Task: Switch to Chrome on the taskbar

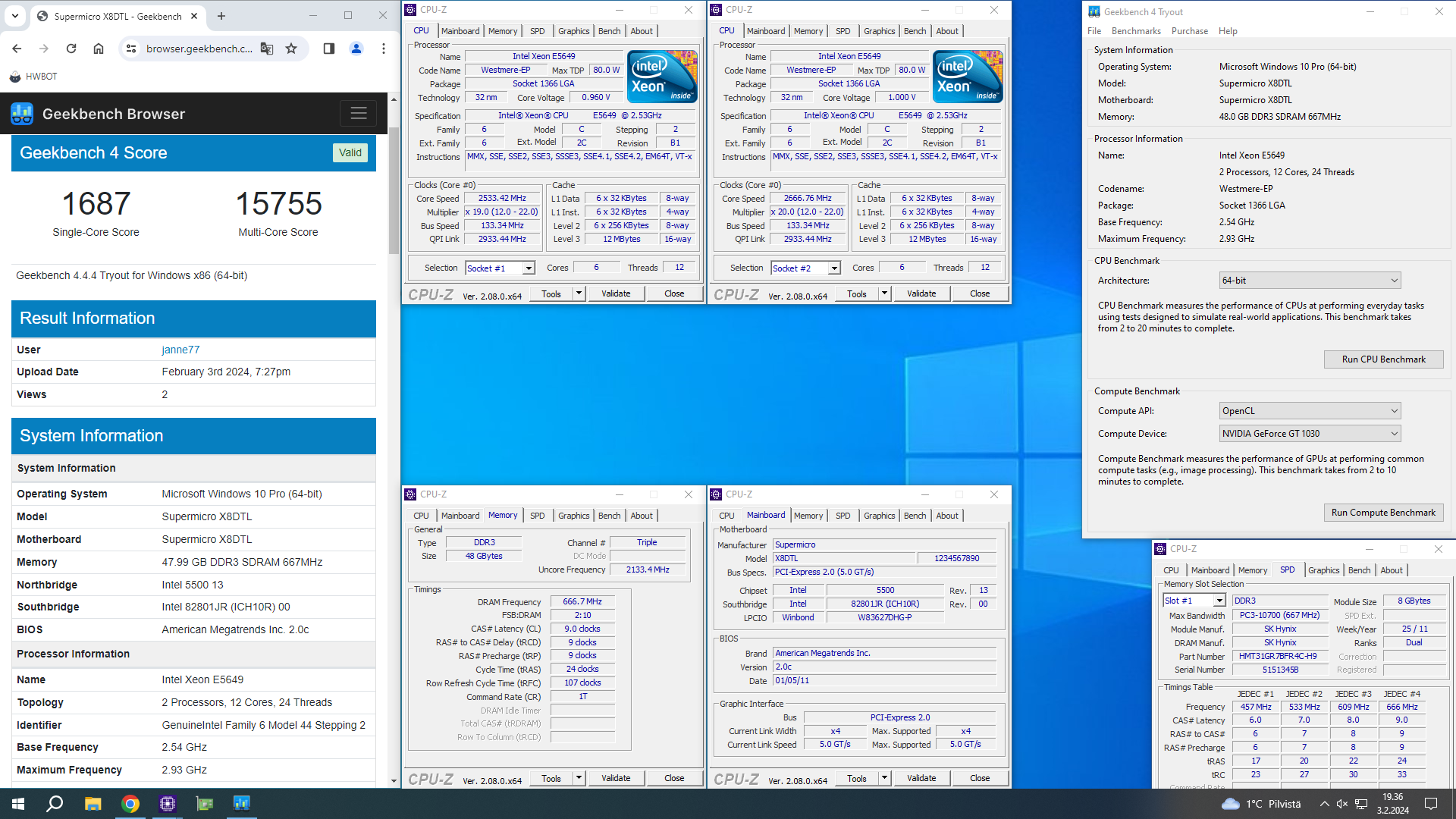Action: pos(130,804)
